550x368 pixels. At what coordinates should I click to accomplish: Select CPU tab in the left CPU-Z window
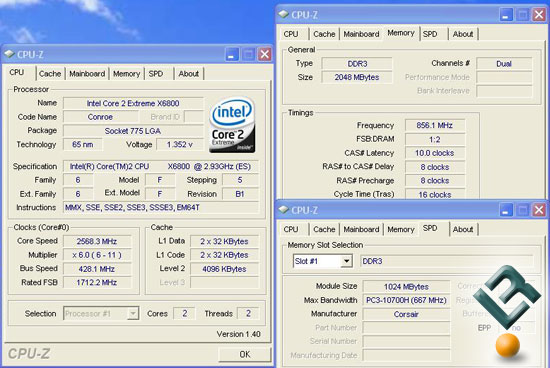(x=17, y=72)
